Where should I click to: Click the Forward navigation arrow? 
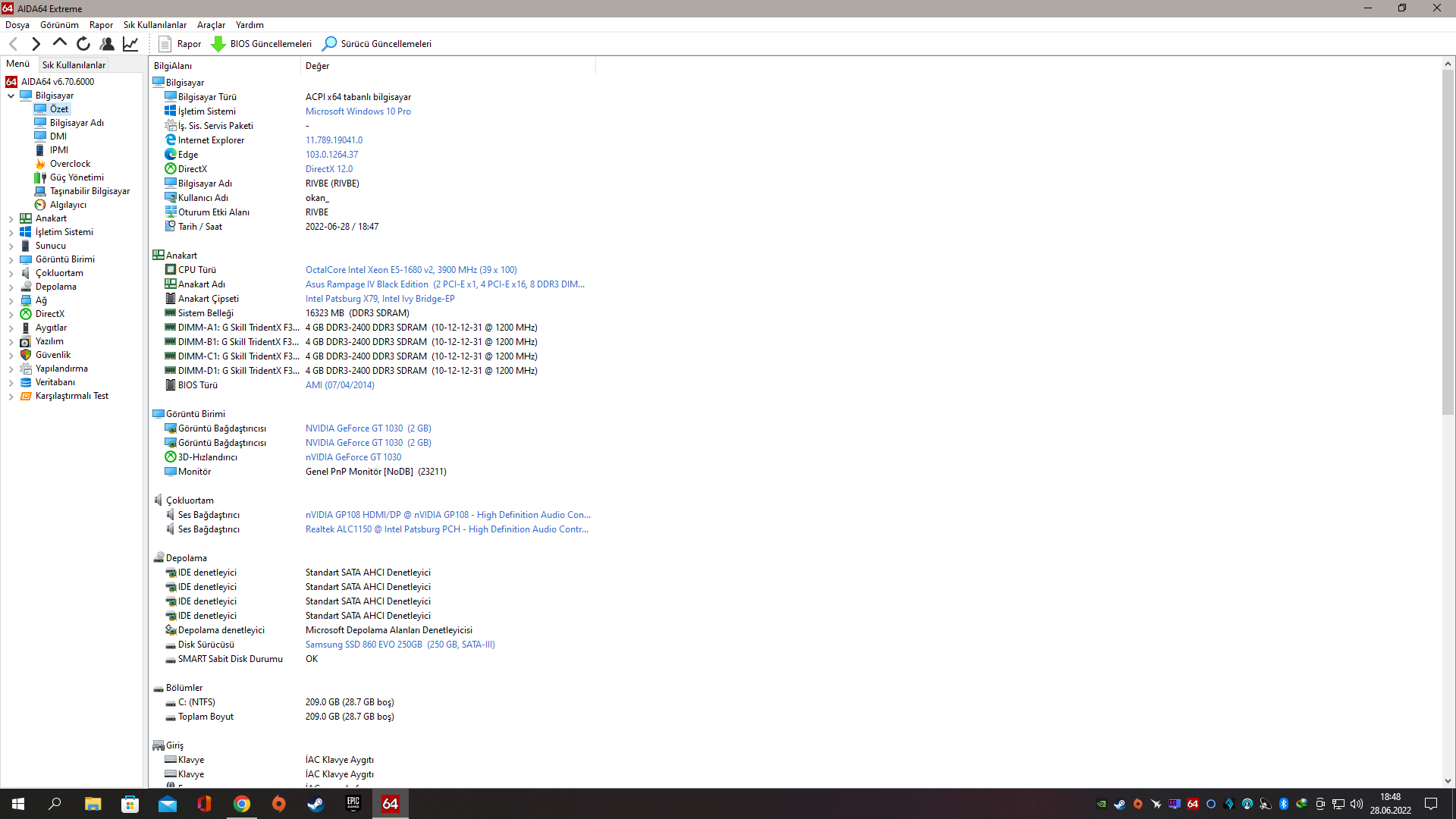coord(36,44)
